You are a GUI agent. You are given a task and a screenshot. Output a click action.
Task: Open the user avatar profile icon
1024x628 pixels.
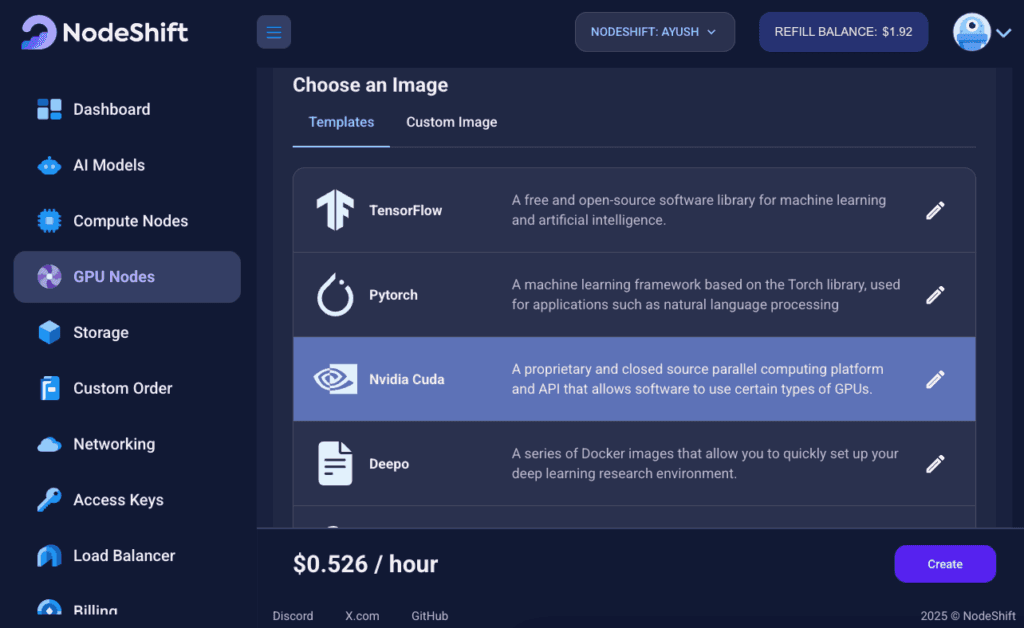(x=971, y=32)
